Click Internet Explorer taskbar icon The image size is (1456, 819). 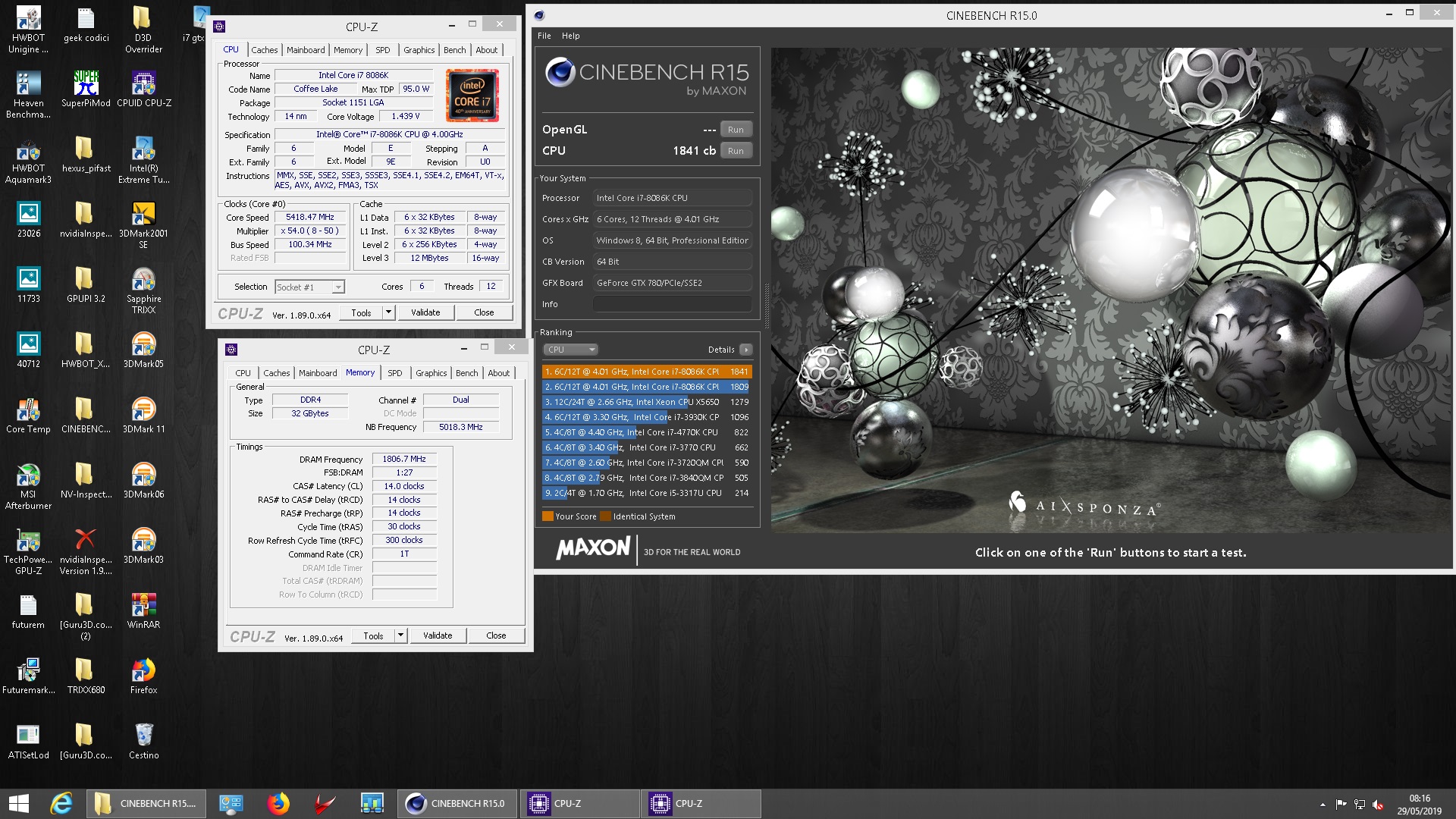point(61,804)
